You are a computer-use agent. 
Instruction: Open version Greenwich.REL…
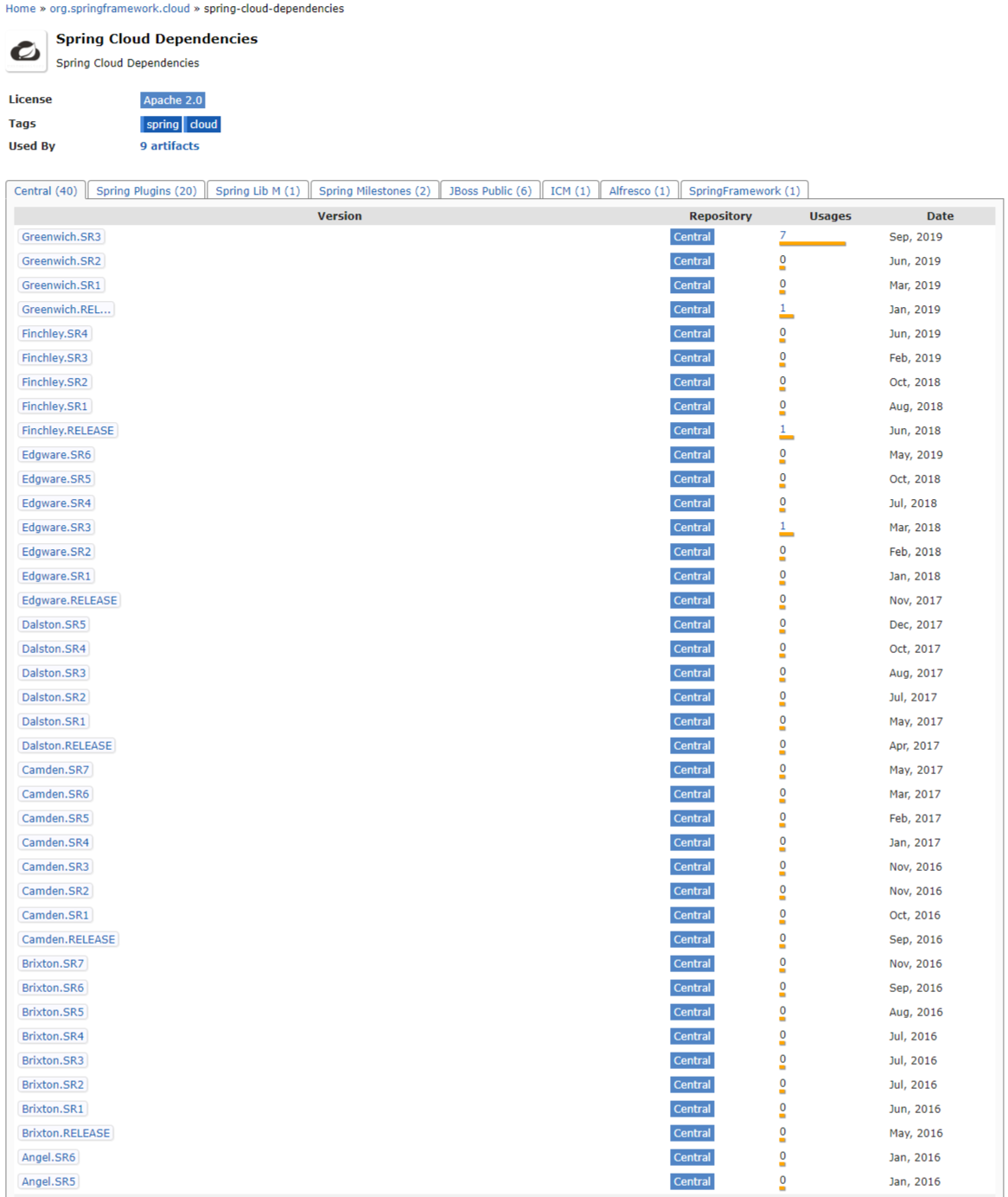[67, 310]
